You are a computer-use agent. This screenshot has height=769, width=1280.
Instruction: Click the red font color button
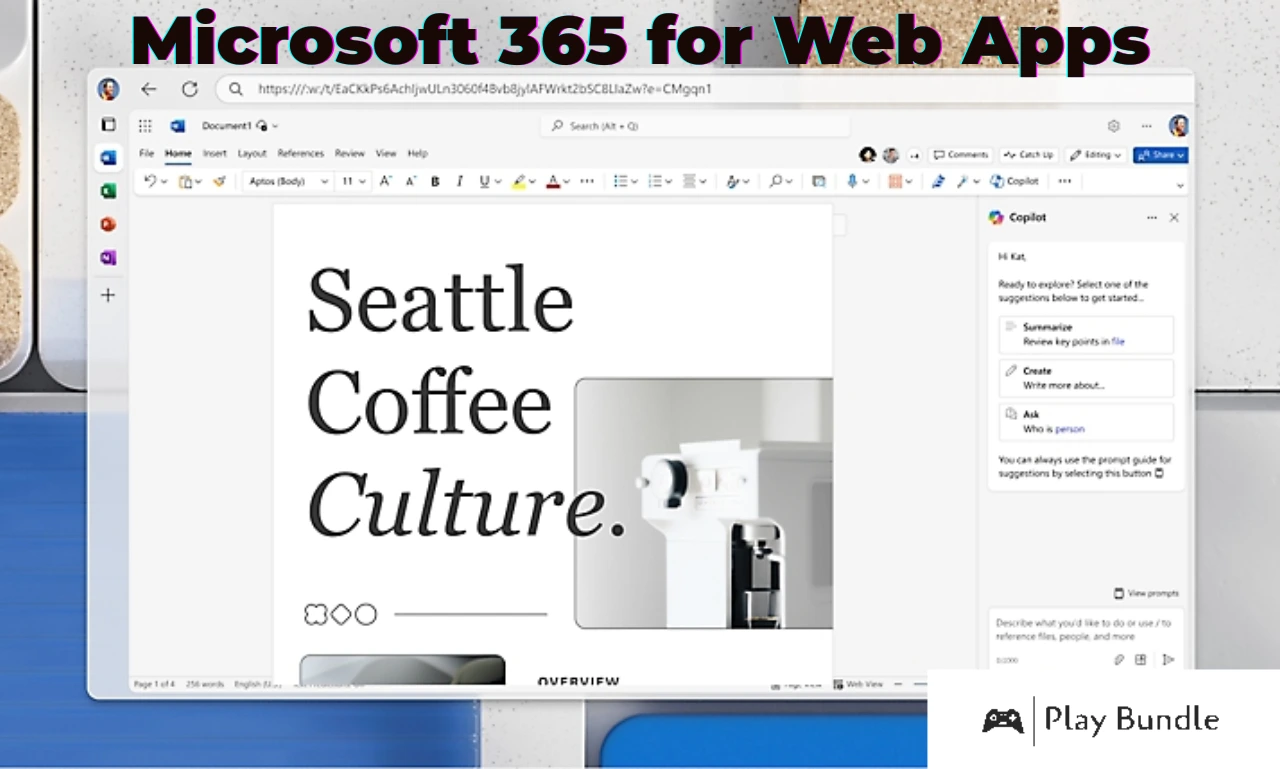pyautogui.click(x=552, y=182)
